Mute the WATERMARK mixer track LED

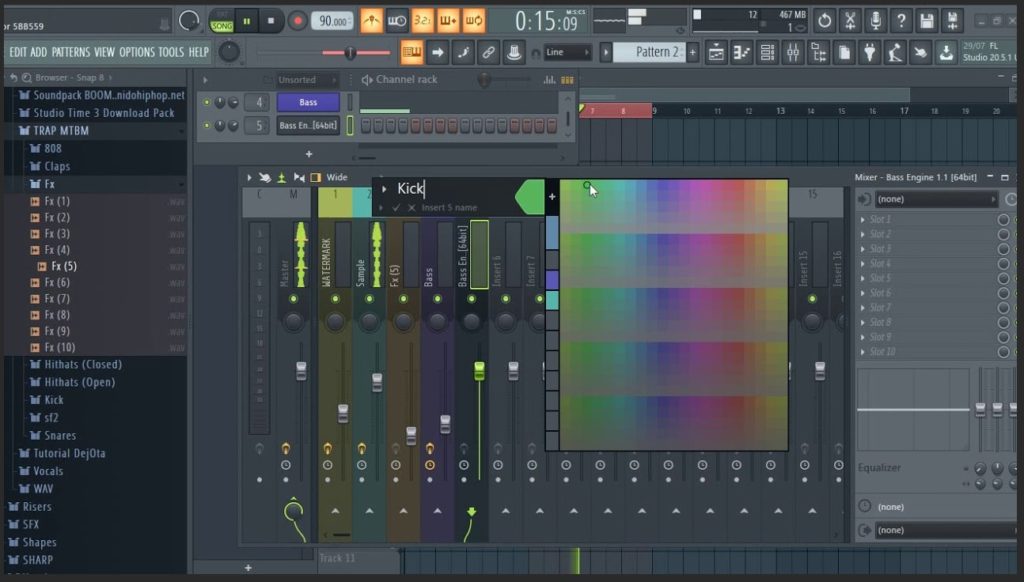coord(335,299)
